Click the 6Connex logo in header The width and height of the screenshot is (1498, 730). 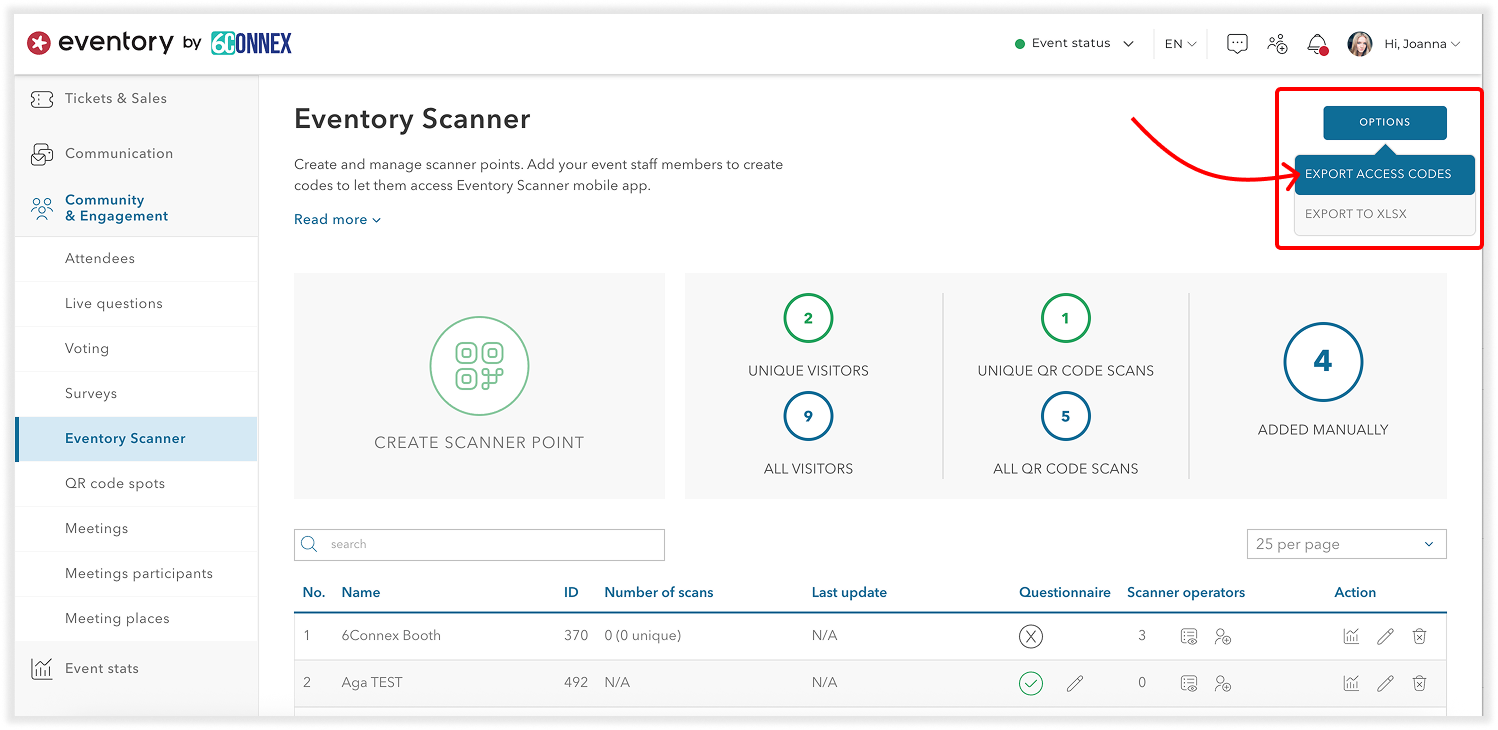(251, 43)
